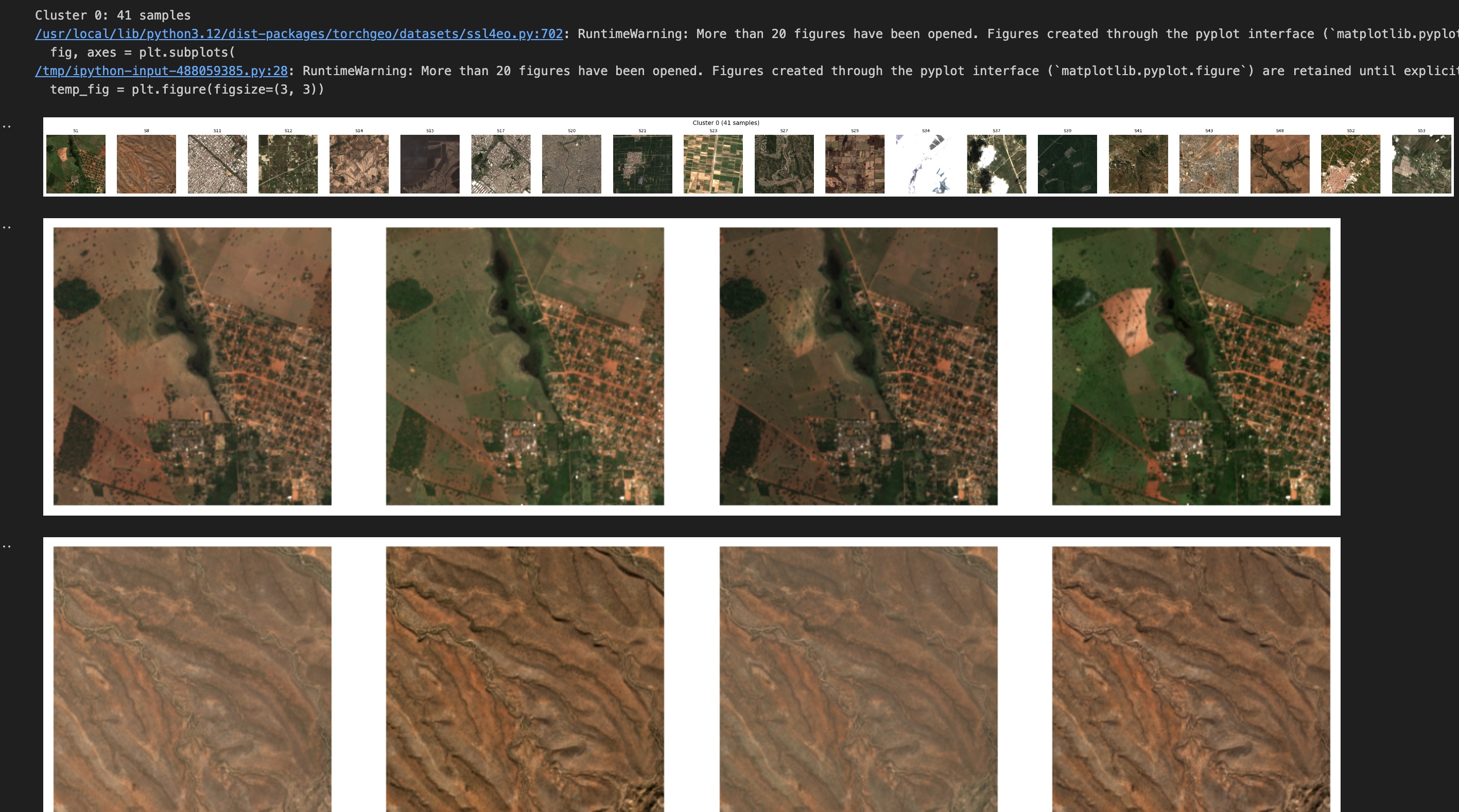Click the town image with bright pink field
This screenshot has width=1459, height=812.
[x=1191, y=366]
